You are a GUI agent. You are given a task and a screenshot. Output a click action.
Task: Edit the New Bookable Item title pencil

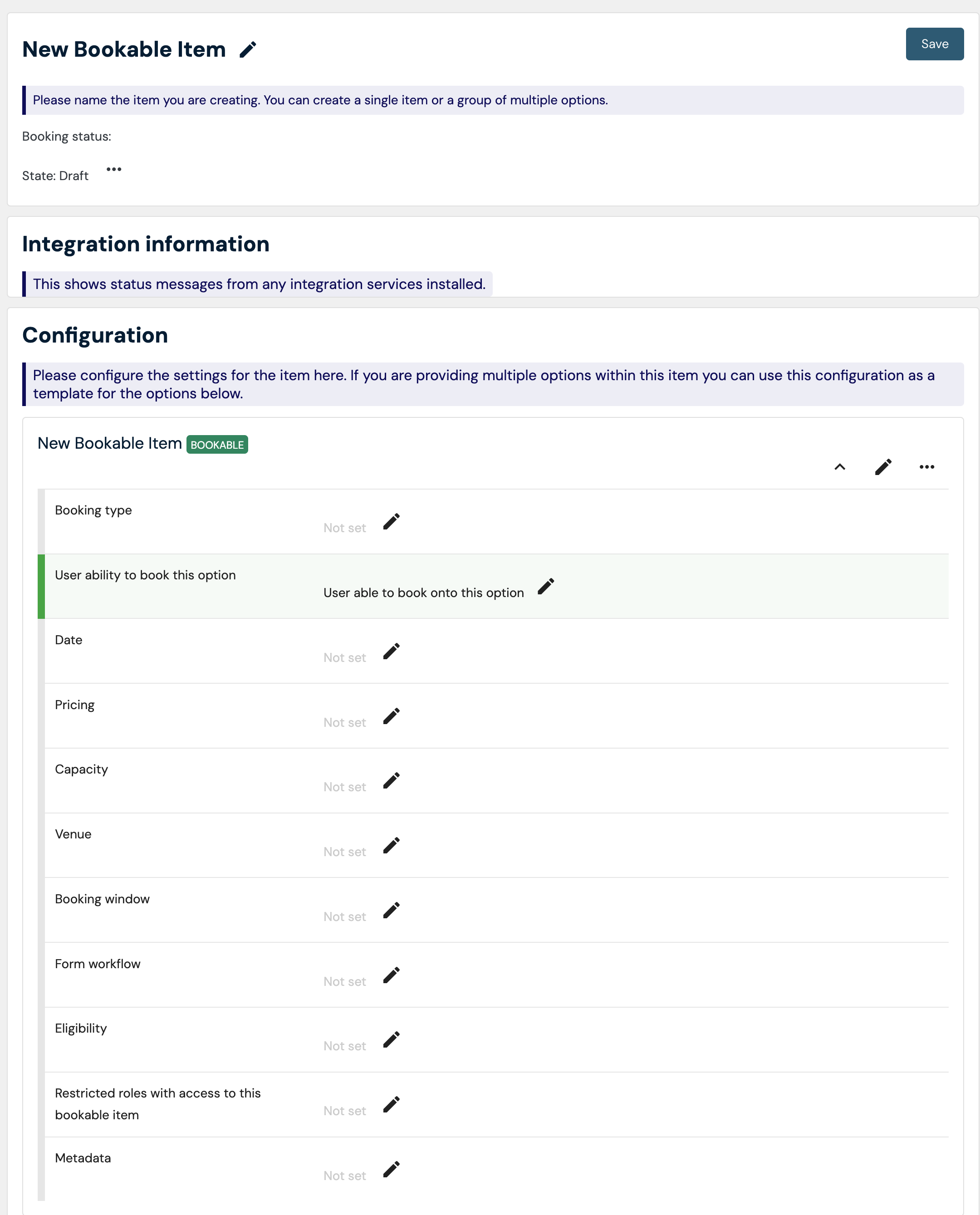pos(248,50)
